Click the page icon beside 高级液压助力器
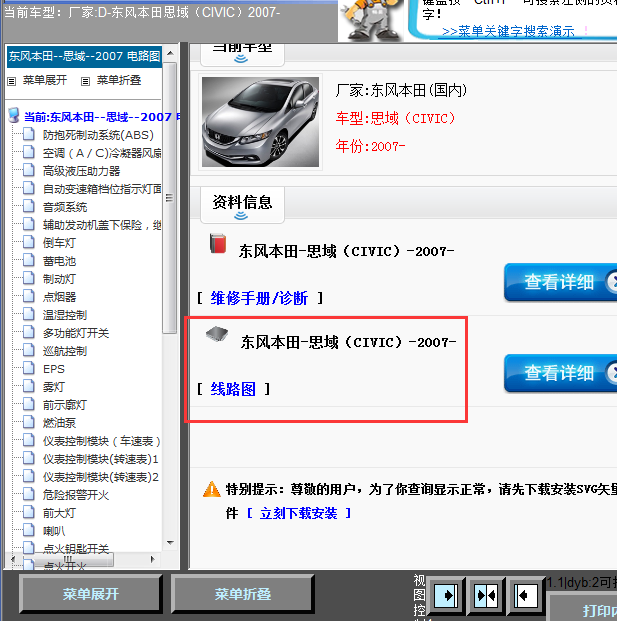The height and width of the screenshot is (621, 617). tap(29, 170)
